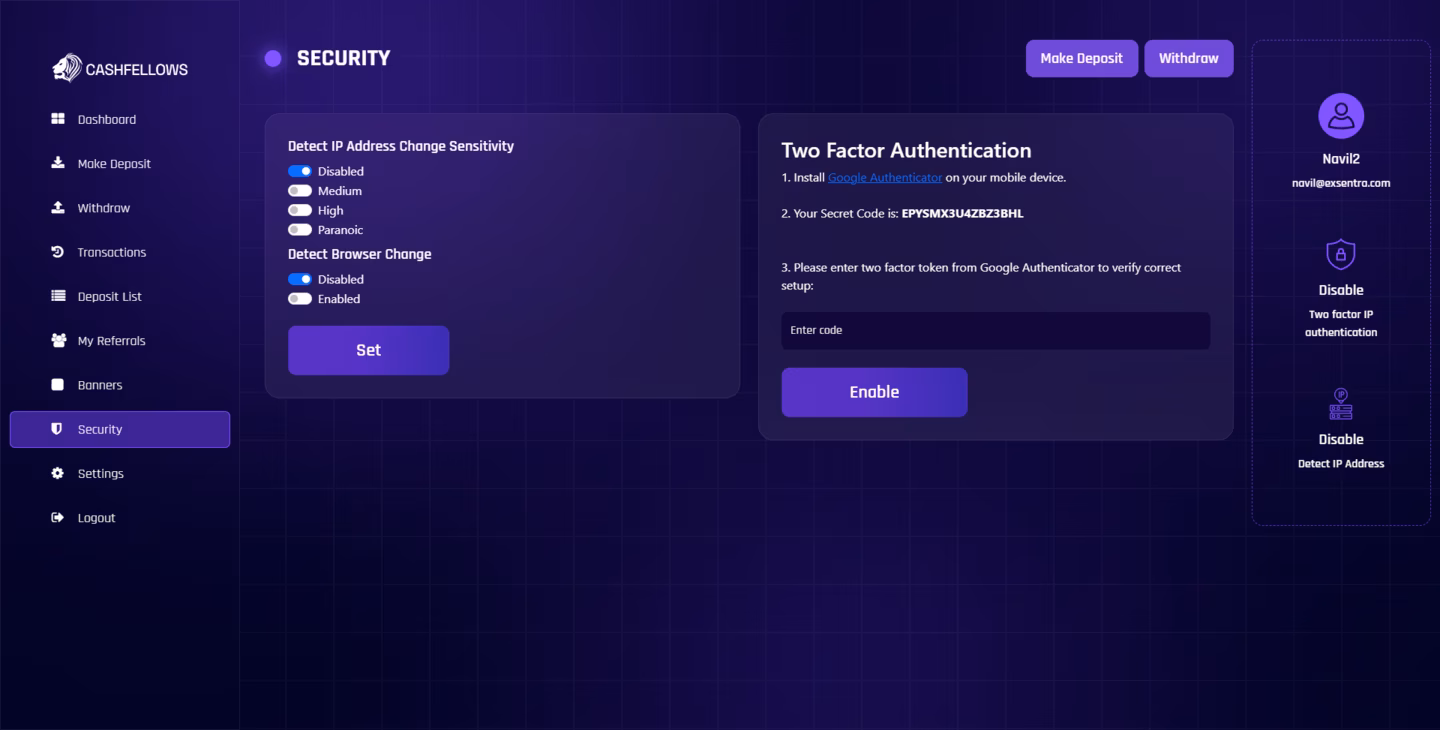Click the two factor shield lock icon
The width and height of the screenshot is (1440, 730).
1340,255
